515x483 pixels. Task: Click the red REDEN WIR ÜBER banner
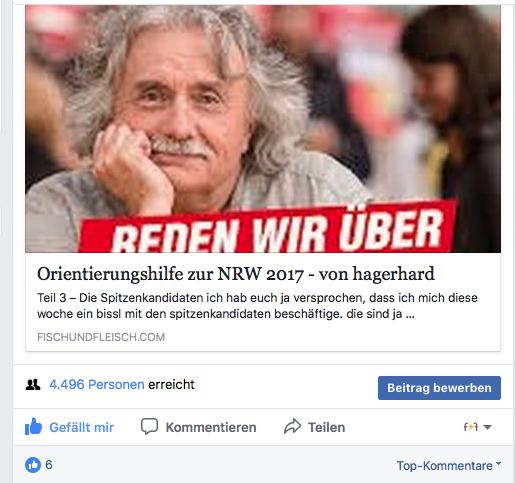(267, 227)
